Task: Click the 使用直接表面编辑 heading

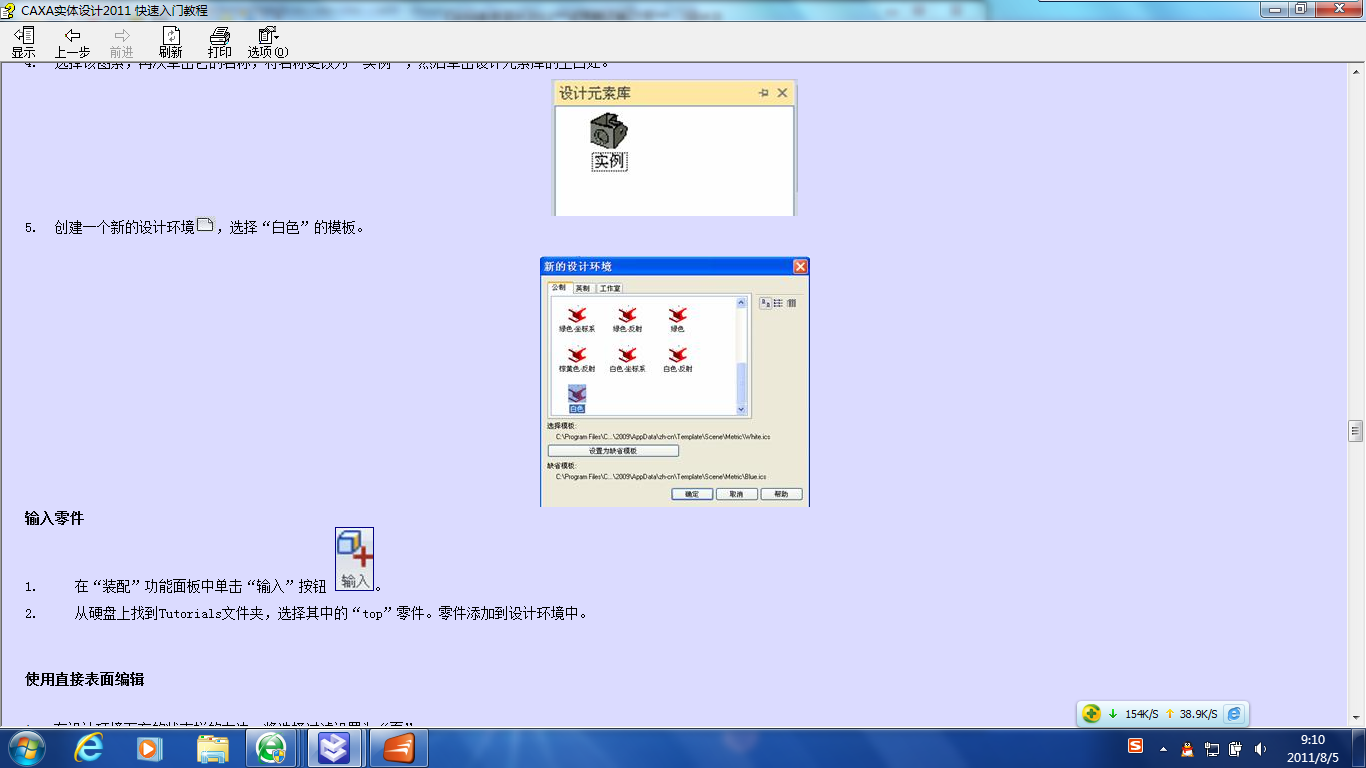Action: [x=84, y=679]
